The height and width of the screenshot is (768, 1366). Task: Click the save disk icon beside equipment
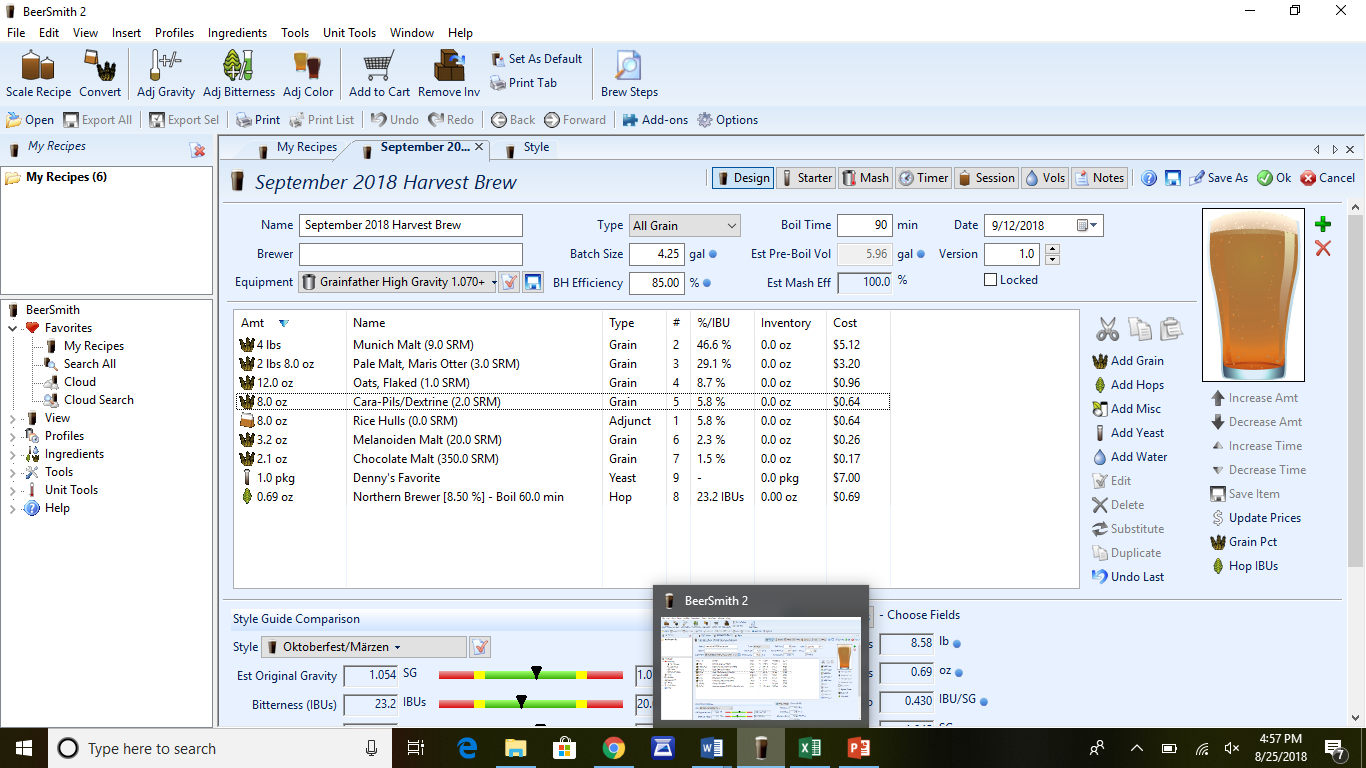point(533,282)
